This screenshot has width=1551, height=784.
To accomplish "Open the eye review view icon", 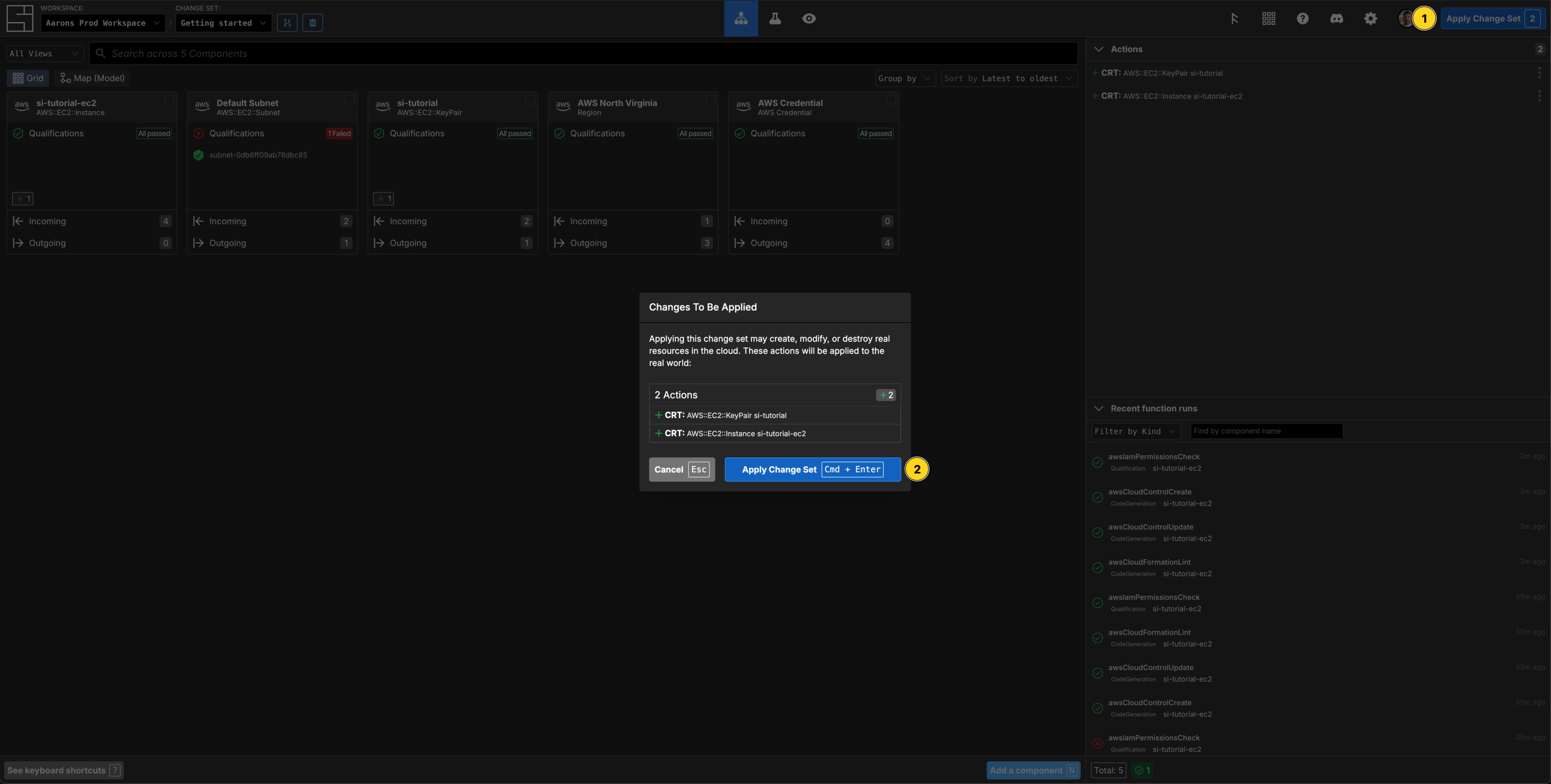I will point(809,18).
